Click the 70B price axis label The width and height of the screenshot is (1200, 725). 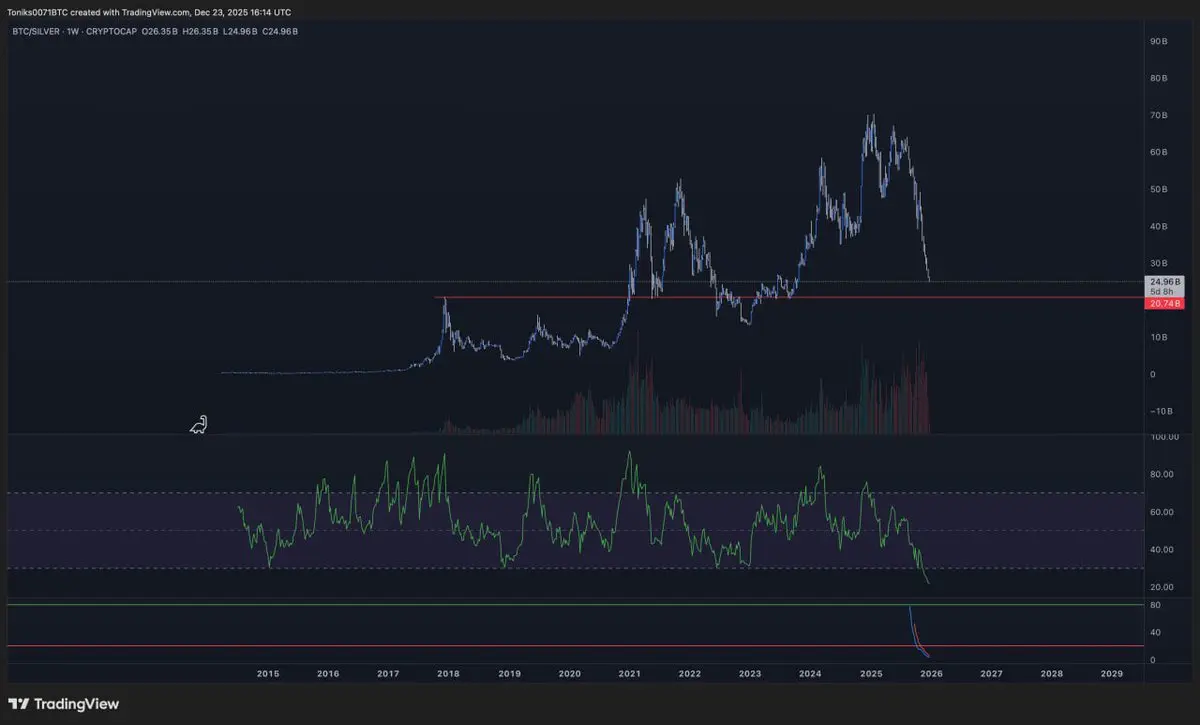(x=1160, y=115)
